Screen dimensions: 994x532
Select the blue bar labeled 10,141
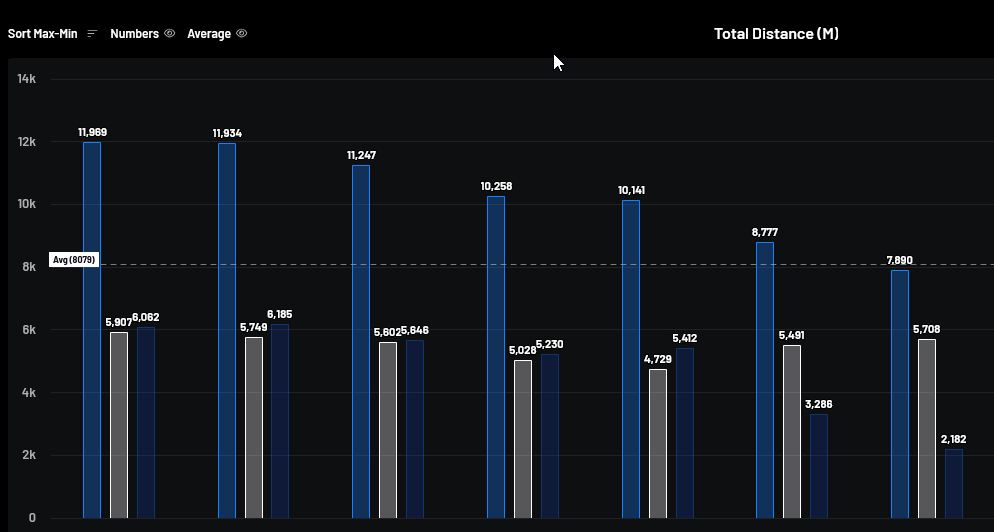631,359
